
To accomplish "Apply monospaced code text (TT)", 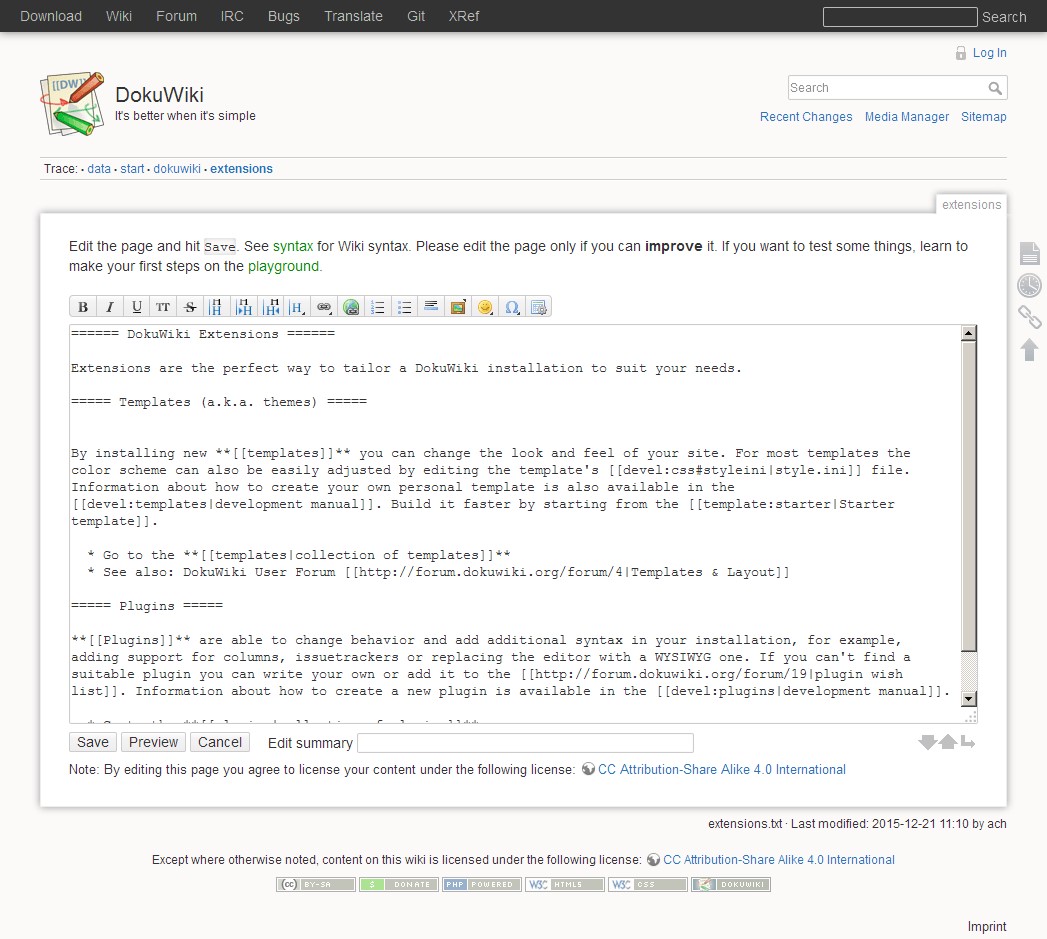I will tap(163, 307).
